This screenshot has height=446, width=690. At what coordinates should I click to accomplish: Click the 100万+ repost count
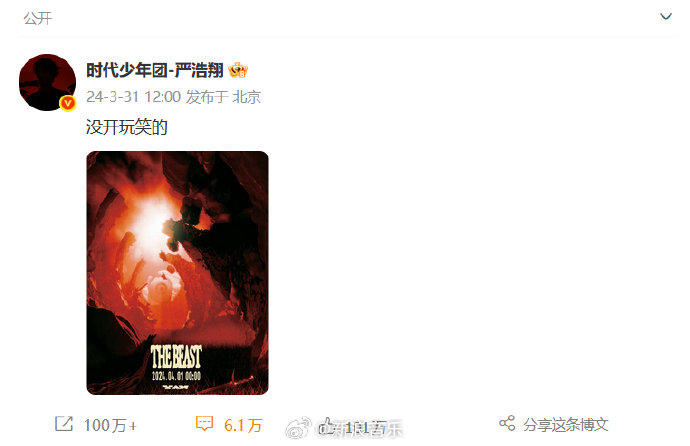[x=110, y=425]
